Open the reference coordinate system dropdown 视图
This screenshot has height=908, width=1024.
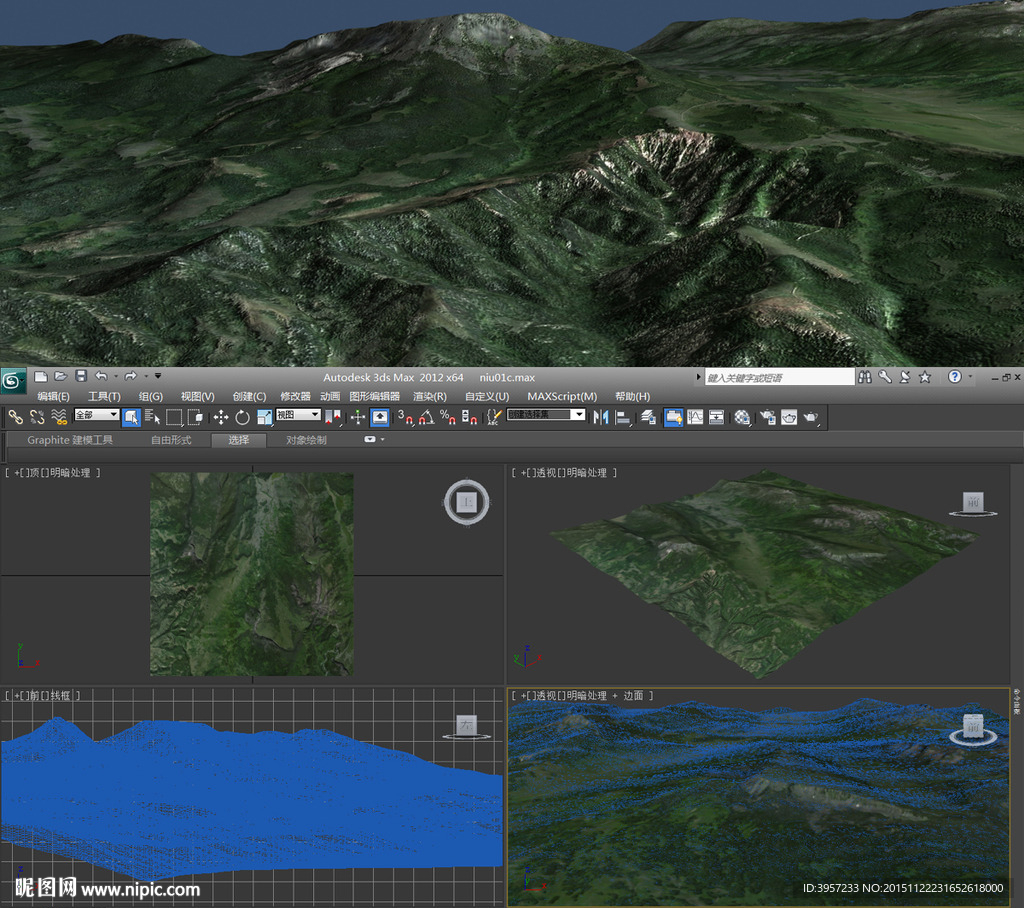(298, 415)
